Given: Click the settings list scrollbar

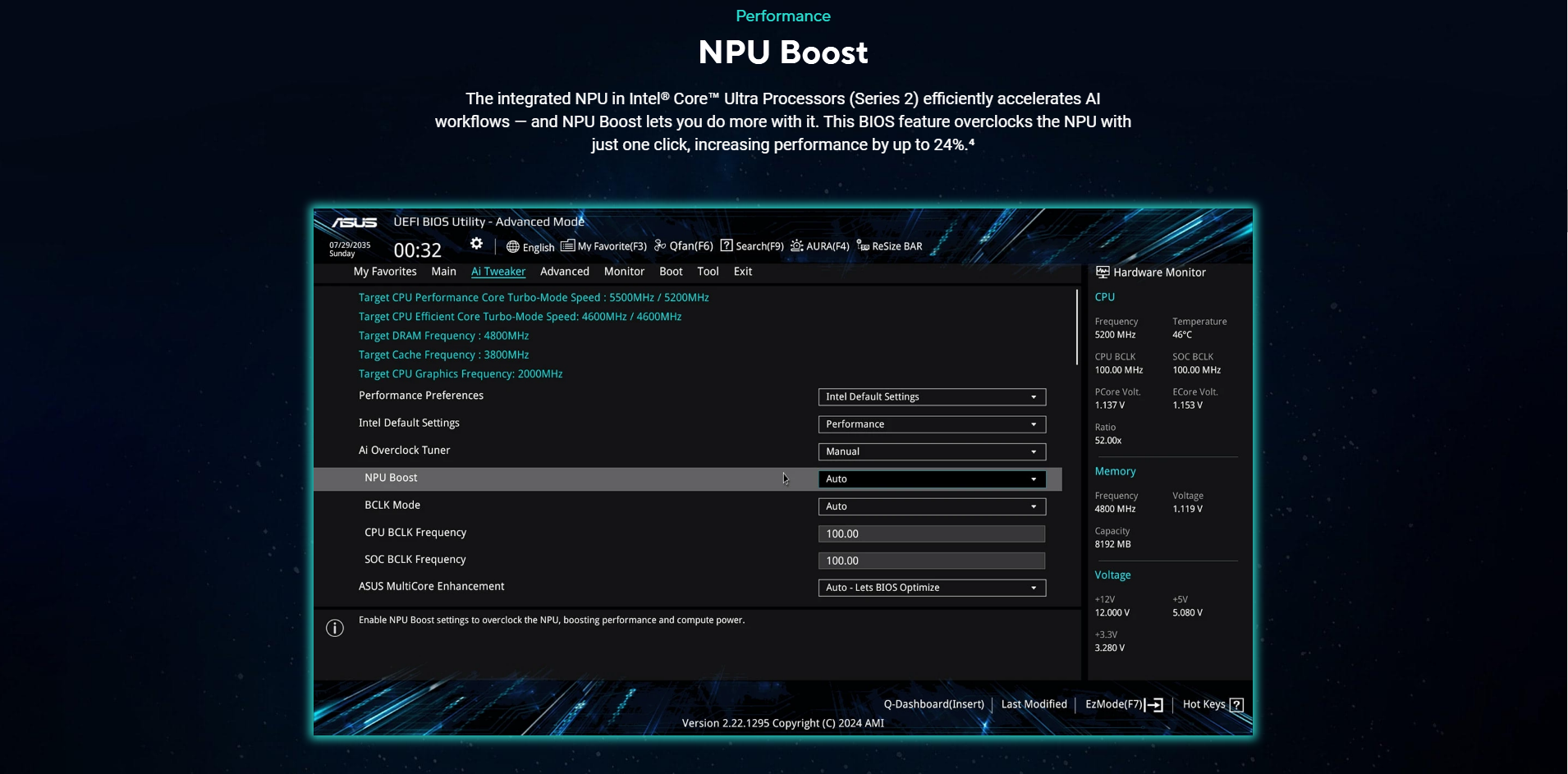Looking at the screenshot, I should [x=1076, y=327].
